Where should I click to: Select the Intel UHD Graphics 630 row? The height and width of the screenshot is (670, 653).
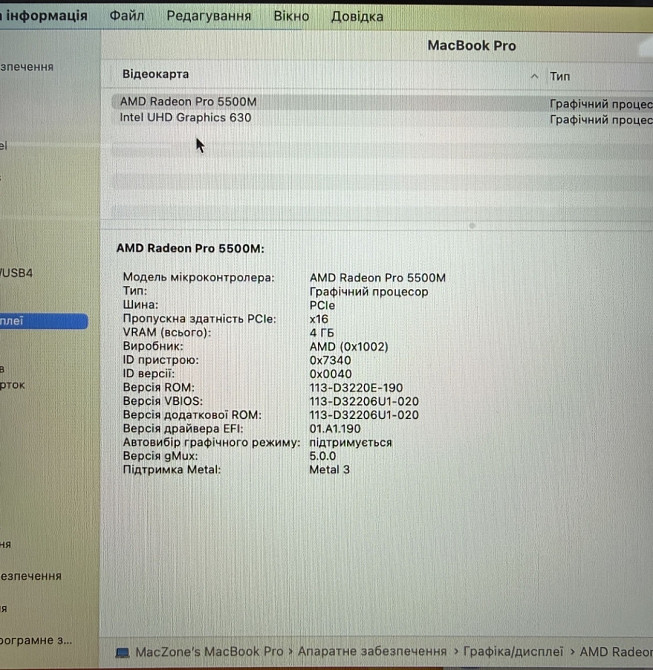pos(382,118)
